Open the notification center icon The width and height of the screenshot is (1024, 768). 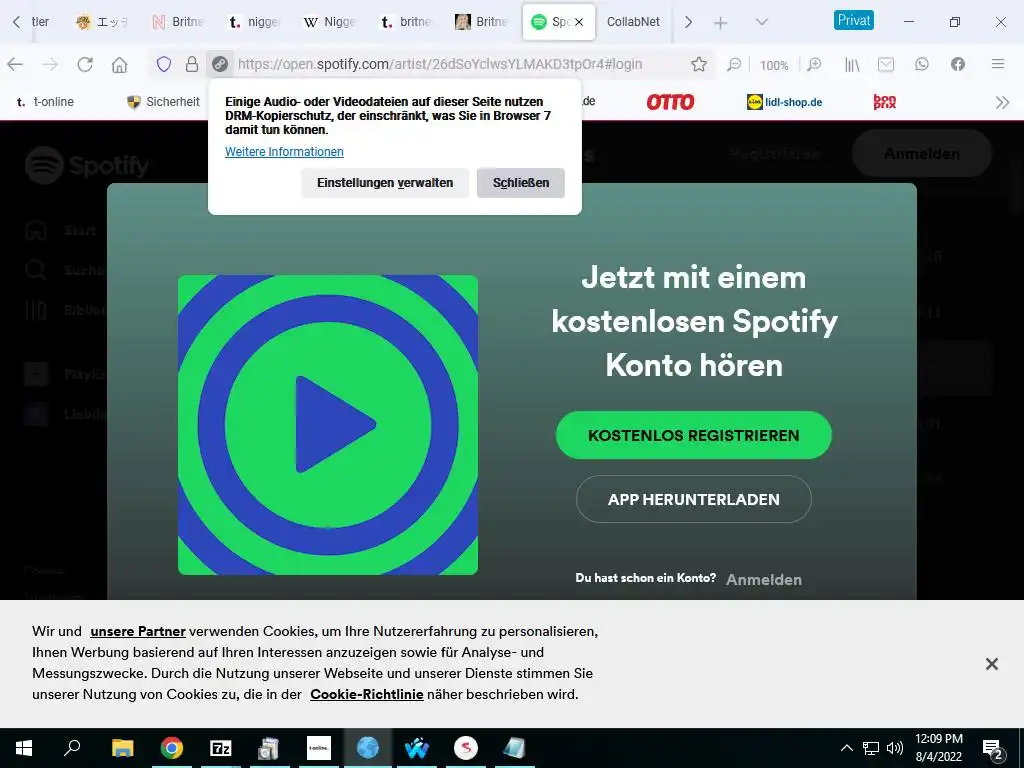tap(993, 749)
